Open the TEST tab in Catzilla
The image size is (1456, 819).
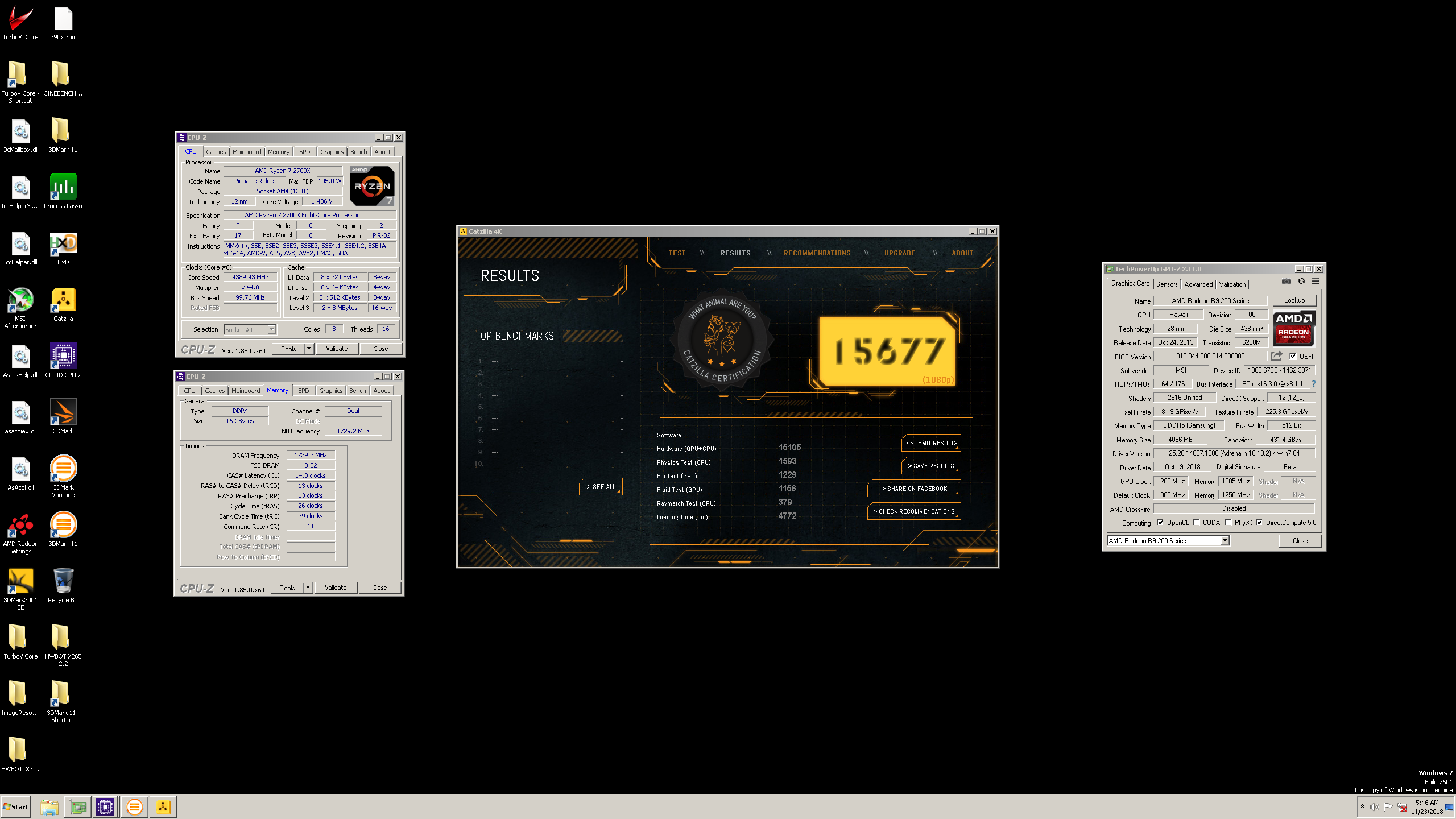pos(677,253)
